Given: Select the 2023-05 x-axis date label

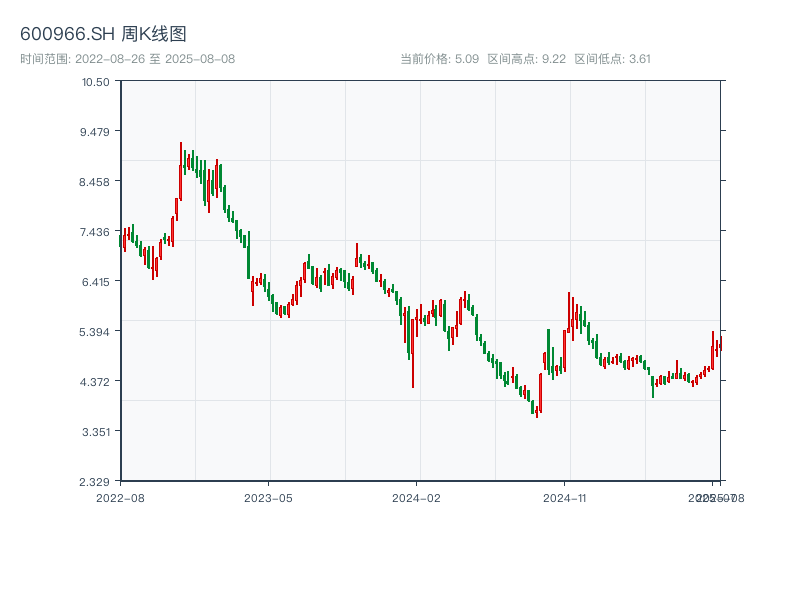Looking at the screenshot, I should tap(268, 497).
